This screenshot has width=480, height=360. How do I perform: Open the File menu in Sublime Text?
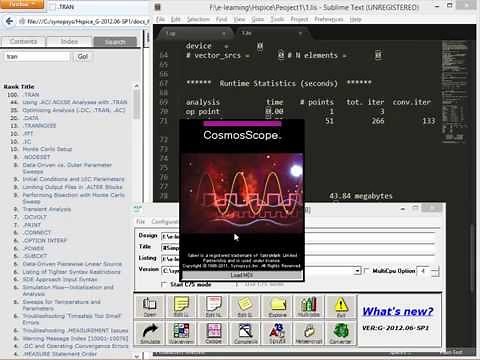[161, 20]
